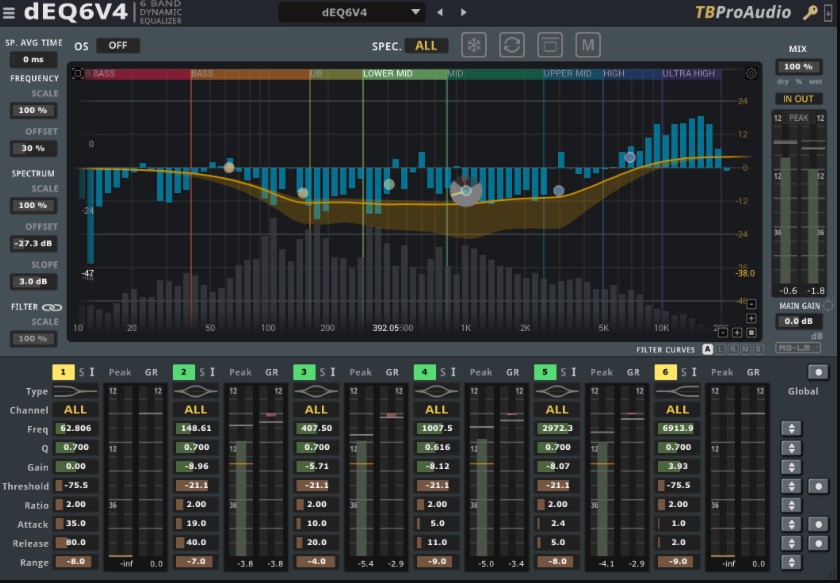Screen dimensions: 840x583
Task: Click the Global dot button in Threshold row
Action: [x=818, y=486]
